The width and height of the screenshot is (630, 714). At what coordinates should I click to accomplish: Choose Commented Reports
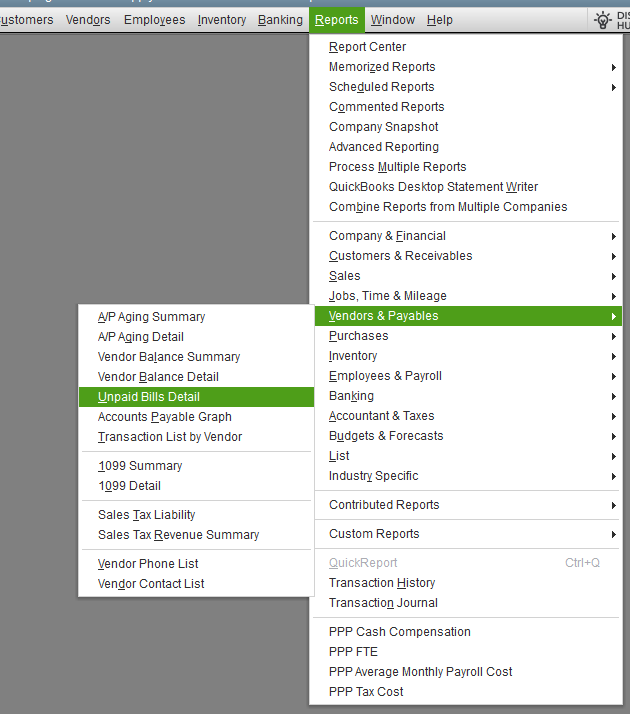pyautogui.click(x=466, y=107)
